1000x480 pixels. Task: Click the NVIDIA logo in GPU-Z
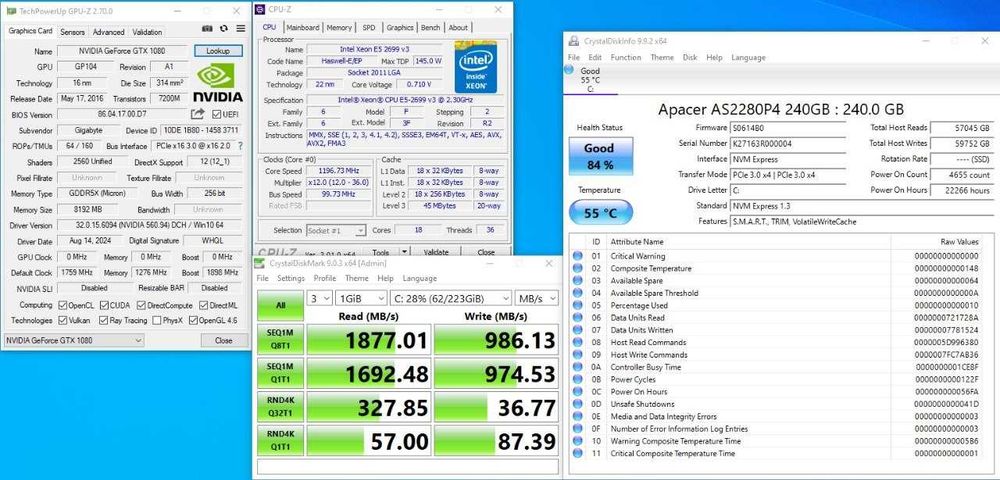coord(218,82)
